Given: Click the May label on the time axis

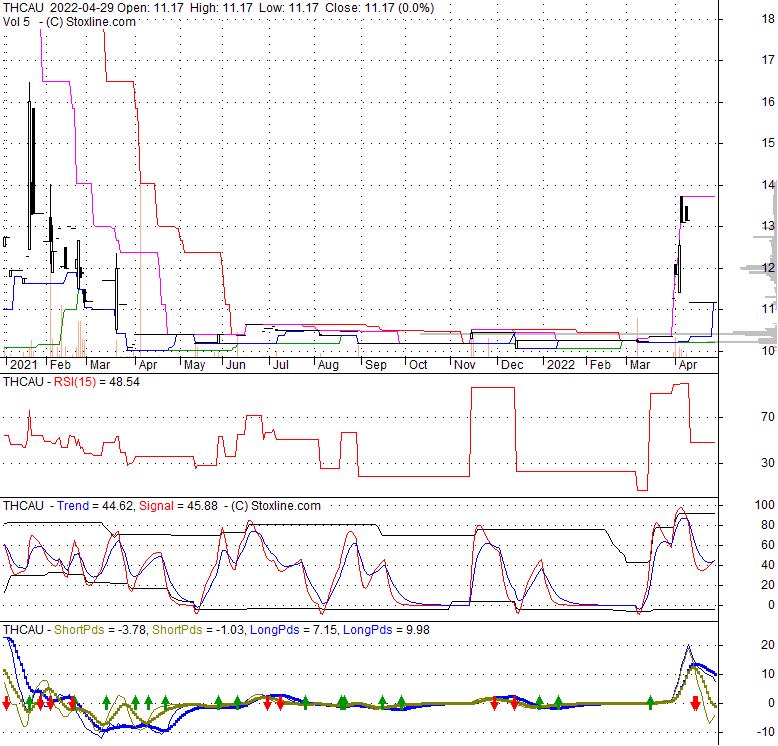Looking at the screenshot, I should (194, 365).
